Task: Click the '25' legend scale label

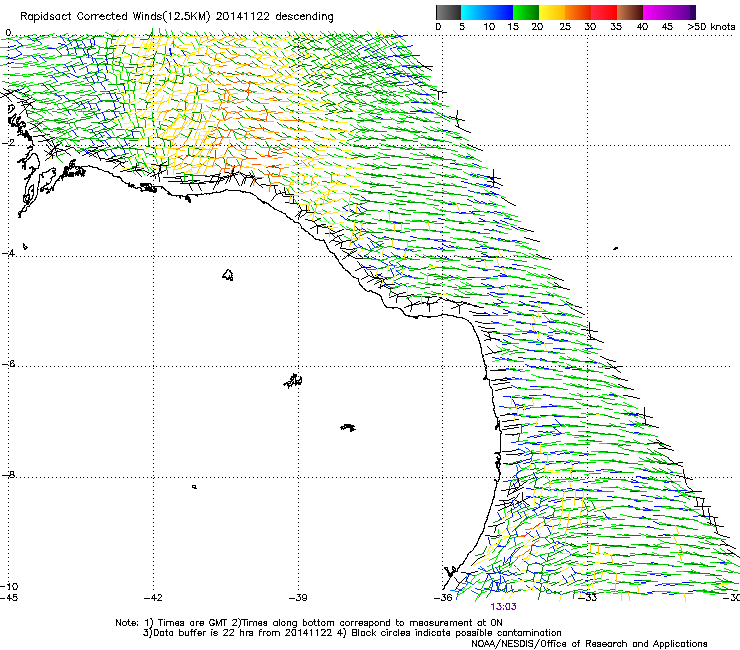Action: pyautogui.click(x=565, y=27)
